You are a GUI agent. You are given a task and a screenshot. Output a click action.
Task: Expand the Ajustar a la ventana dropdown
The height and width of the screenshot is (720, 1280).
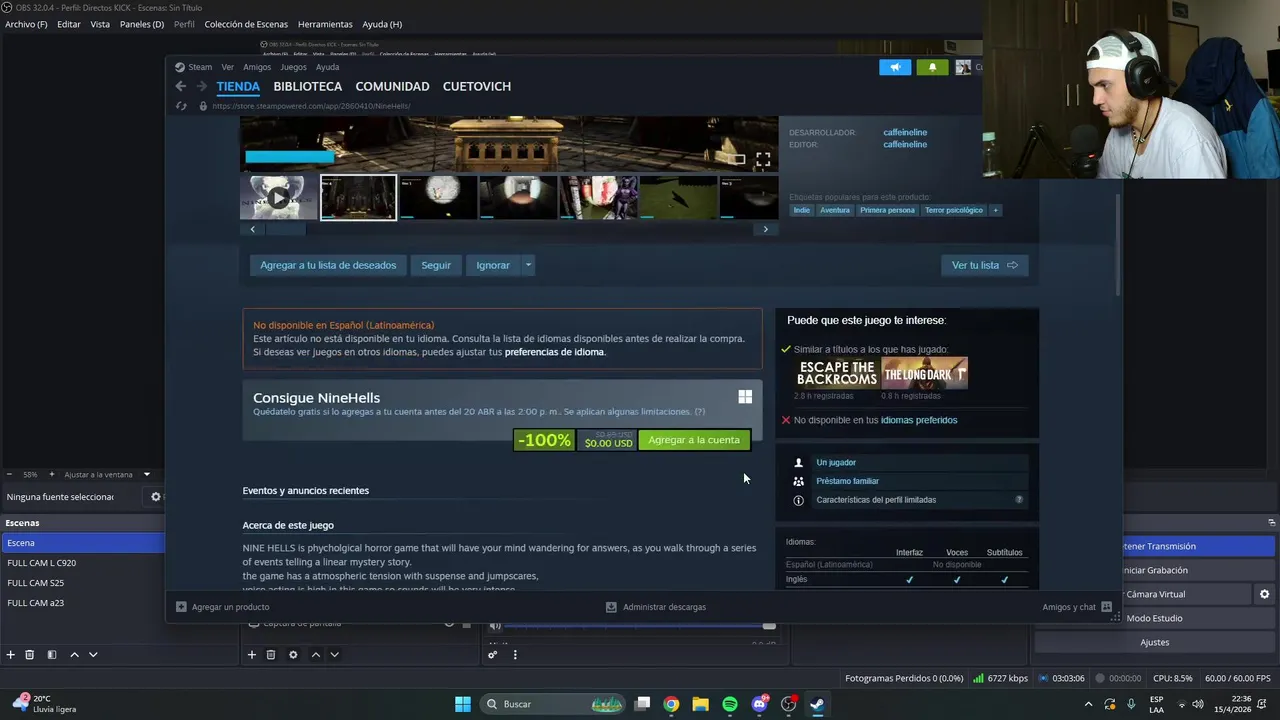[146, 474]
